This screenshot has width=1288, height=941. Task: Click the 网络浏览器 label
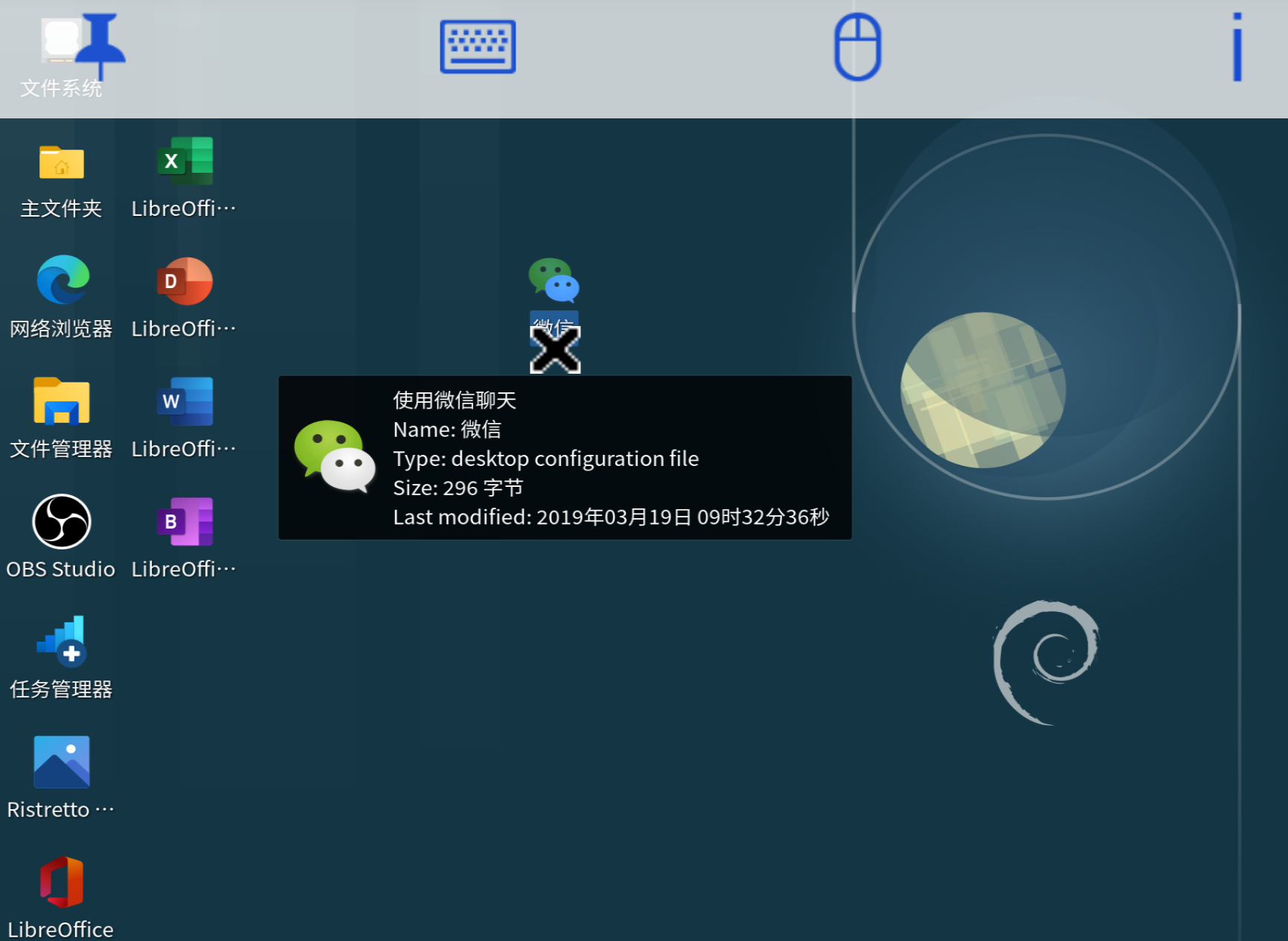coord(61,328)
